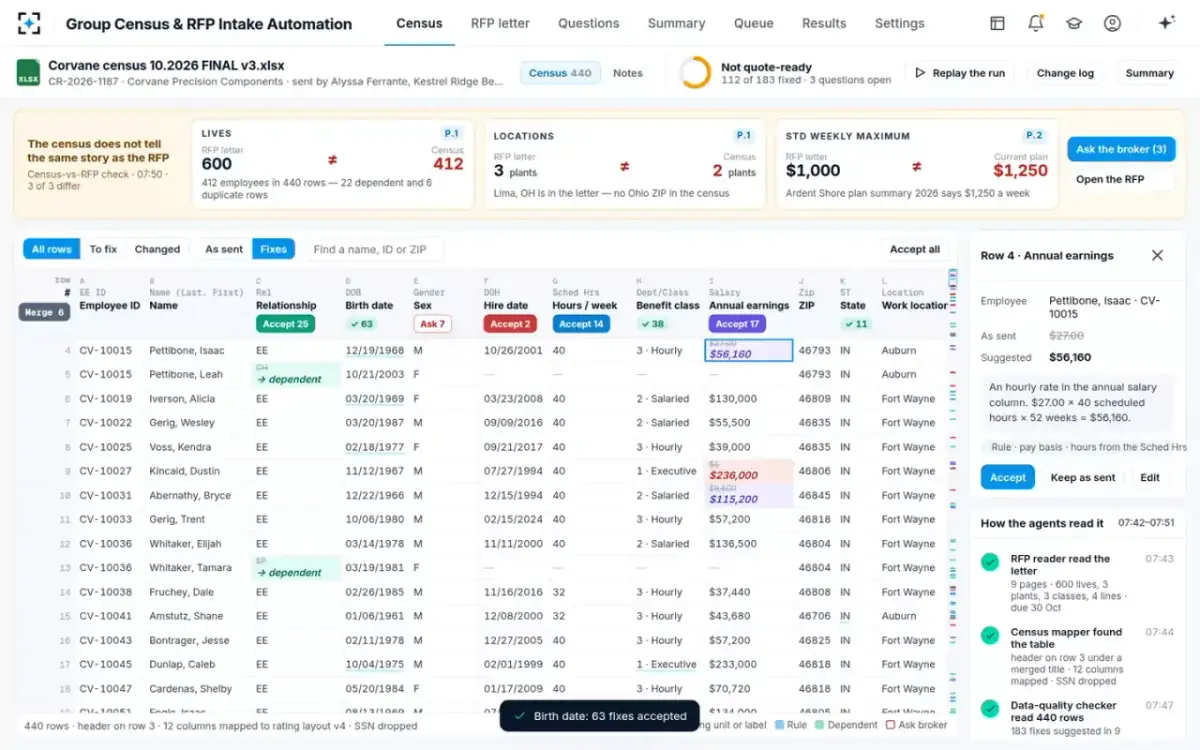The width and height of the screenshot is (1200, 750).
Task: Click employee ID CV-10047
Action: coord(105,689)
